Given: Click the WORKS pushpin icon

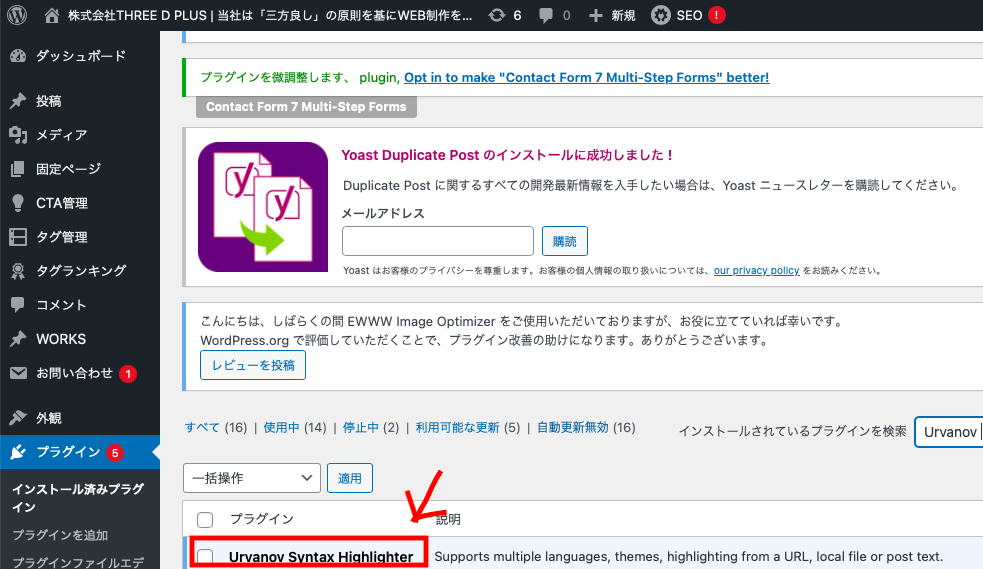Looking at the screenshot, I should [x=18, y=338].
